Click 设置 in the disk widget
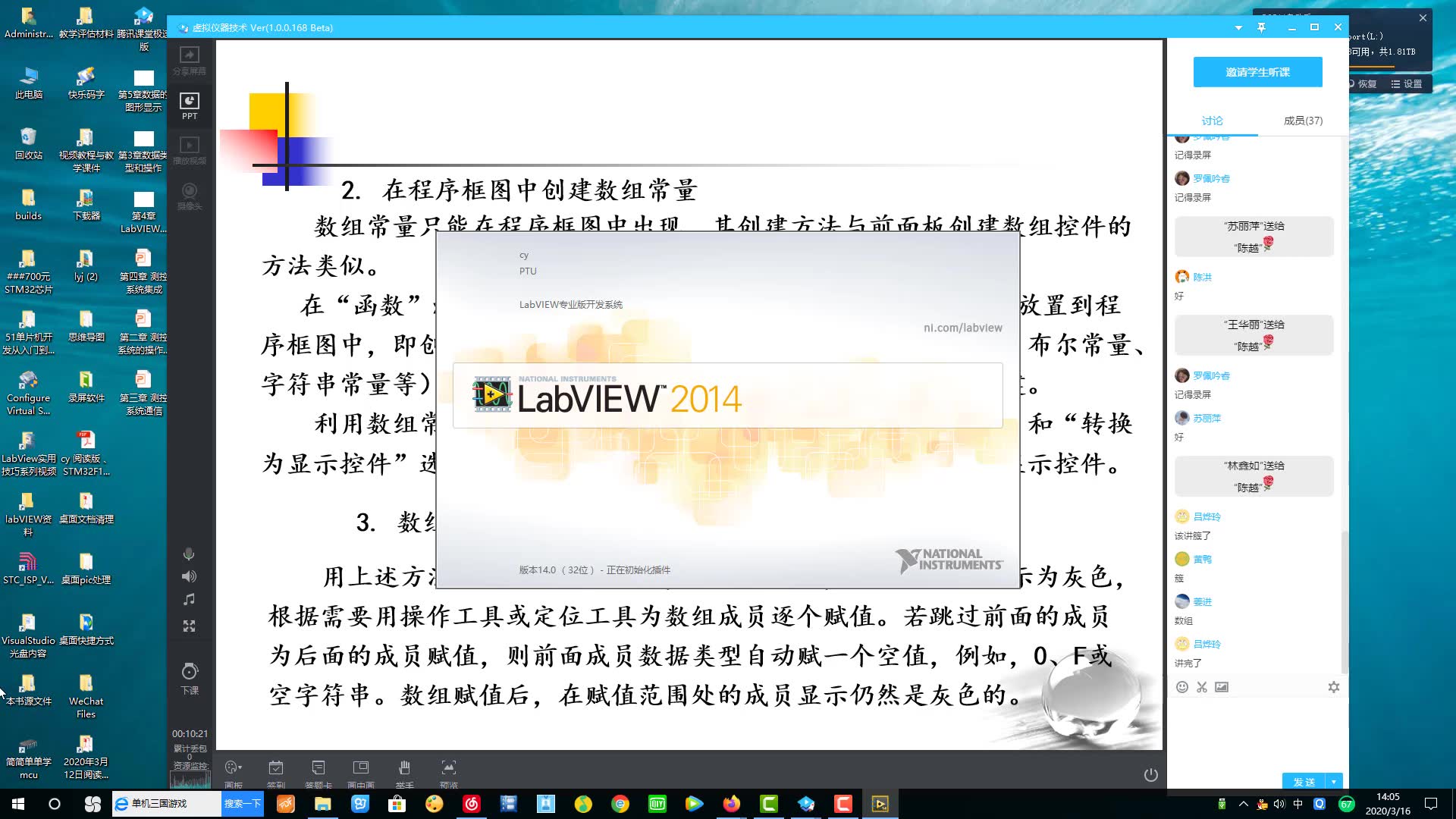The image size is (1456, 819). (1407, 83)
